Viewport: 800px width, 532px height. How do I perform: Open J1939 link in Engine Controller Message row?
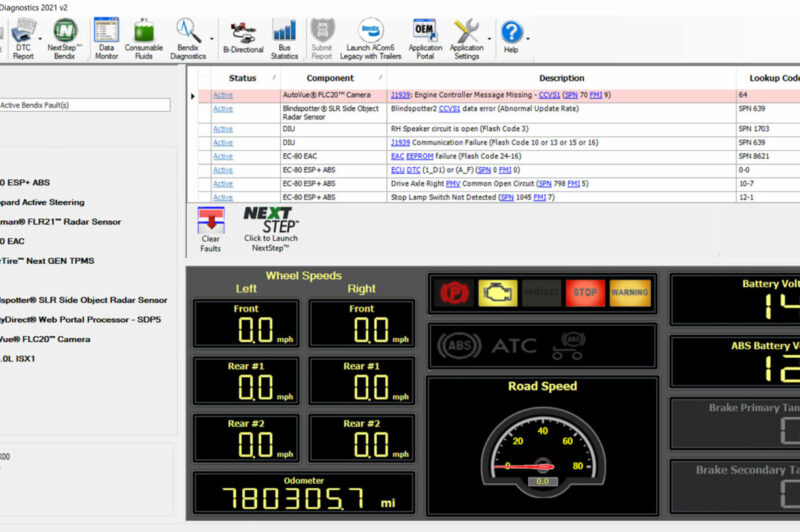(401, 95)
